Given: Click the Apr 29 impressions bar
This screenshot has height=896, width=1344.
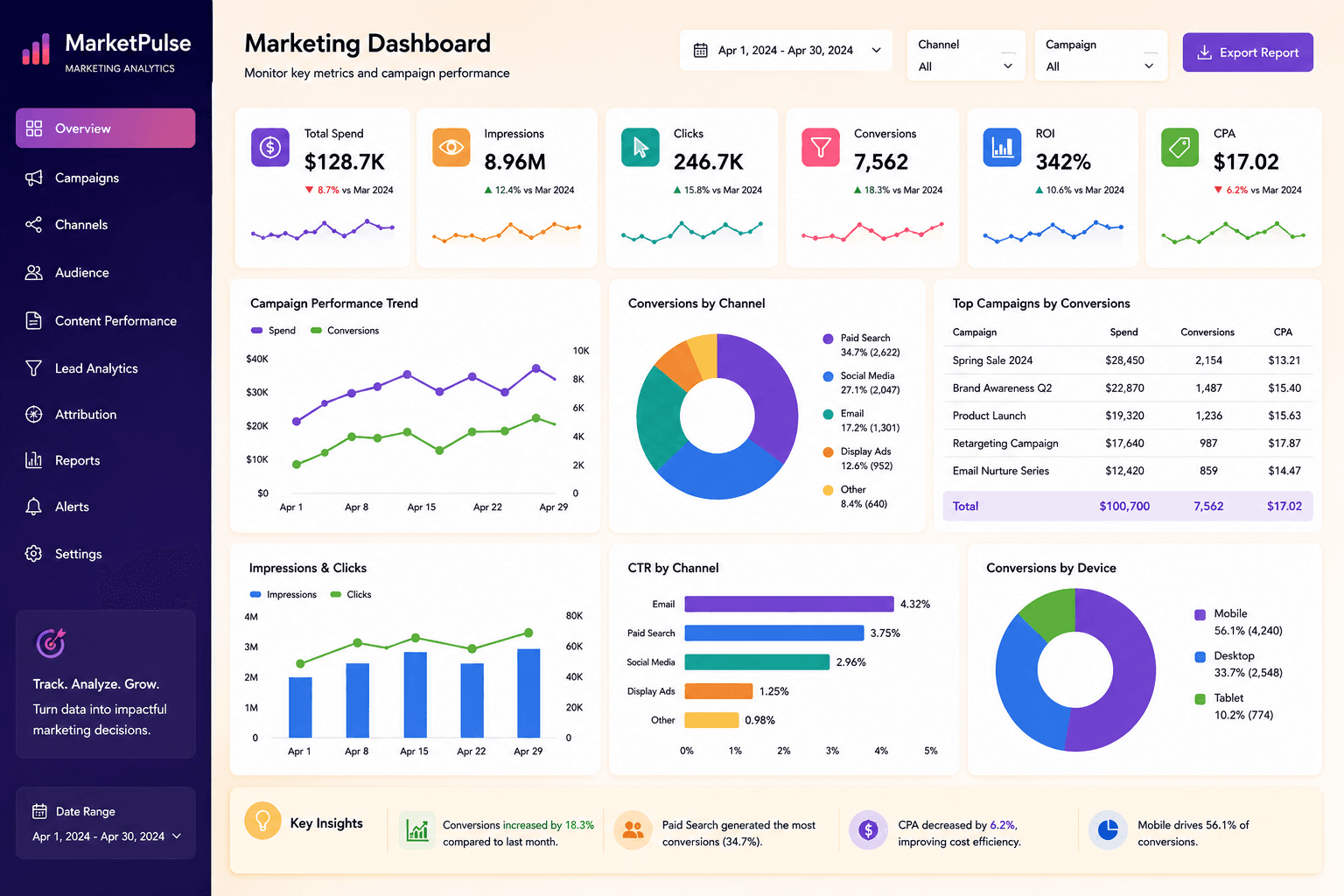Looking at the screenshot, I should click(528, 693).
